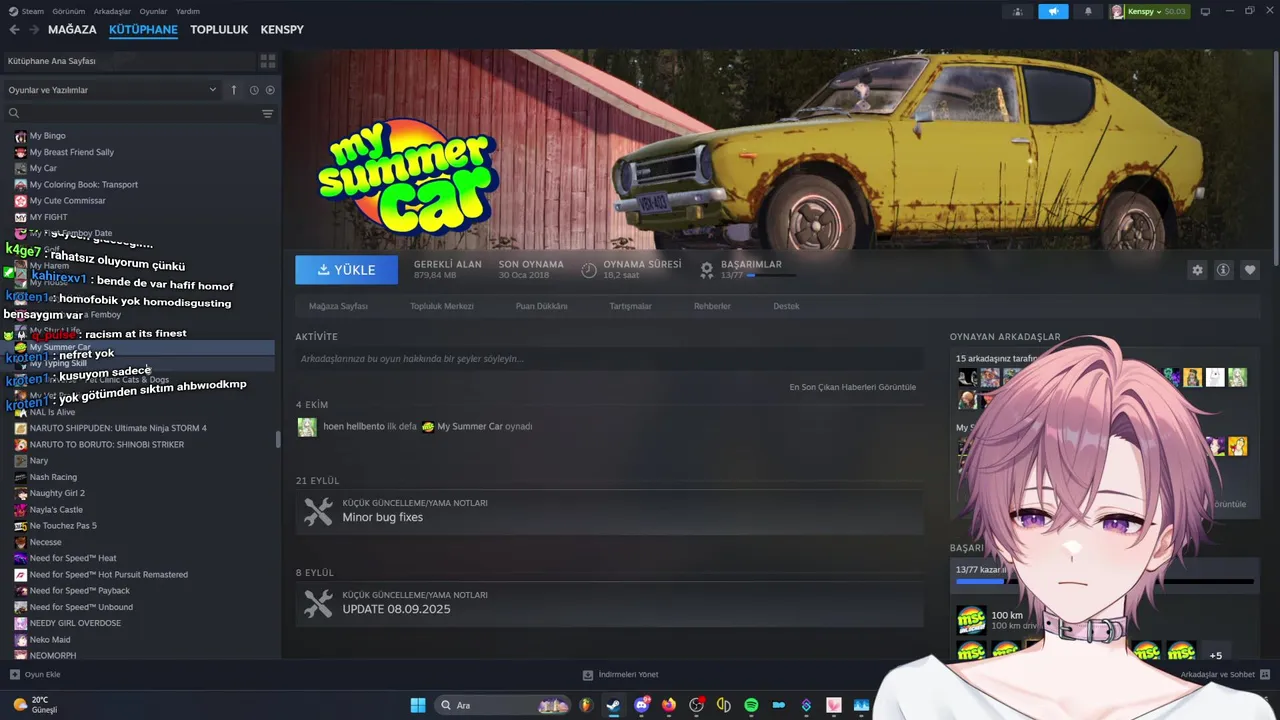Click the blue YÜKLE install button
The image size is (1280, 720).
[346, 270]
